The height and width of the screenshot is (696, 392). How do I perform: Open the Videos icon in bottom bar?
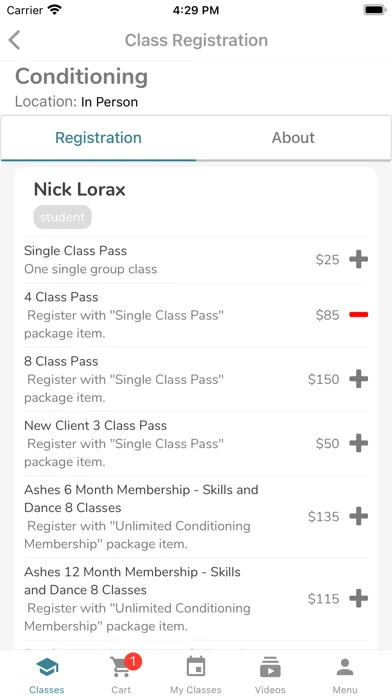(270, 667)
